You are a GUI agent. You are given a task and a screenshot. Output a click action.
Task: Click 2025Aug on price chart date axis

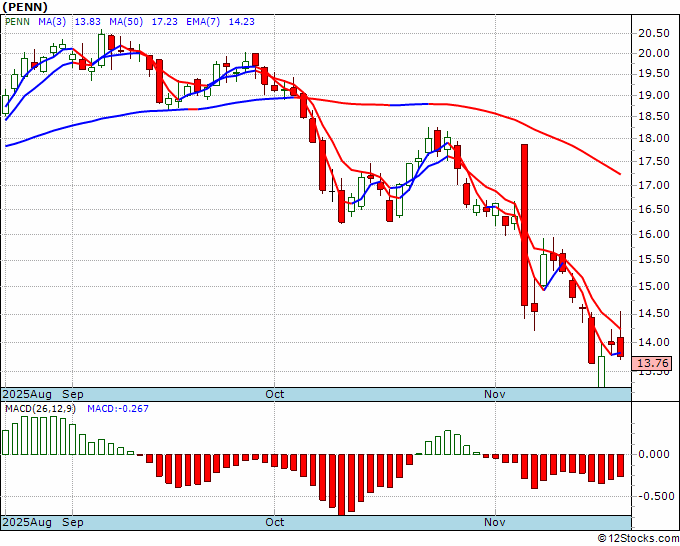[x=27, y=394]
